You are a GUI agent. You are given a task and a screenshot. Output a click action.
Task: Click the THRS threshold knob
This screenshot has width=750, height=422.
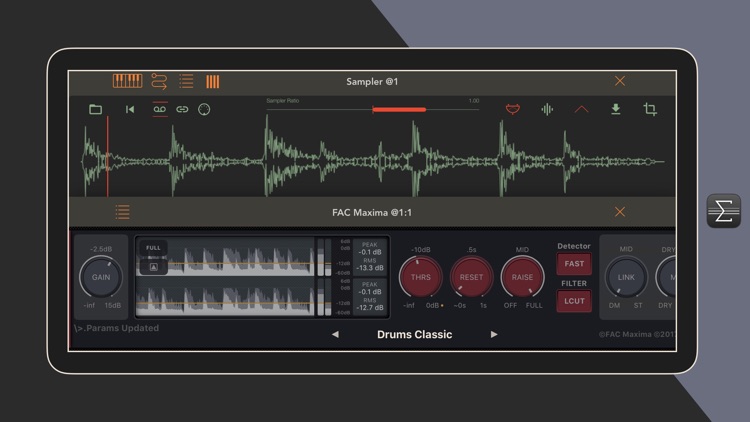pyautogui.click(x=420, y=277)
